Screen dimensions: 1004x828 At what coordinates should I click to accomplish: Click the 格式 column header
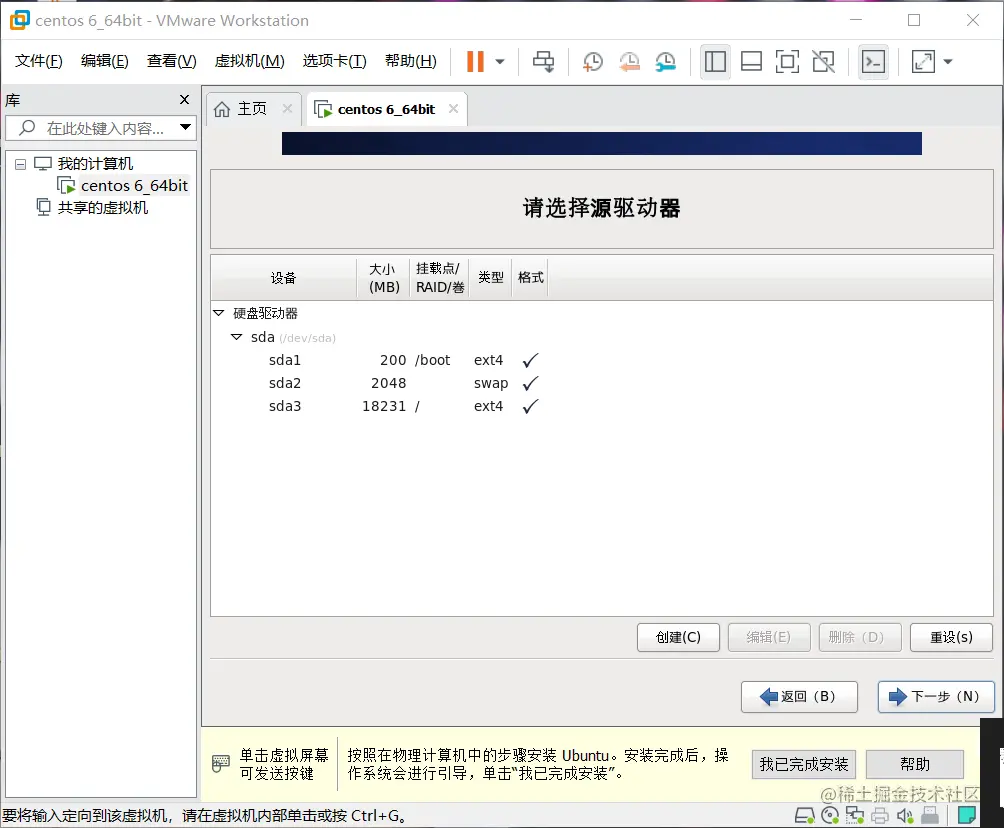pos(530,278)
